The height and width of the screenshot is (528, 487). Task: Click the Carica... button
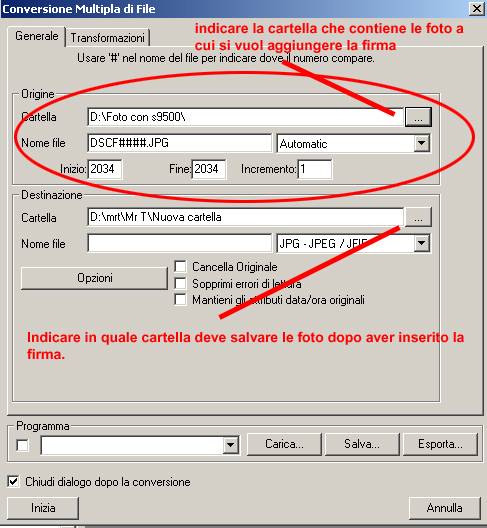click(x=284, y=444)
